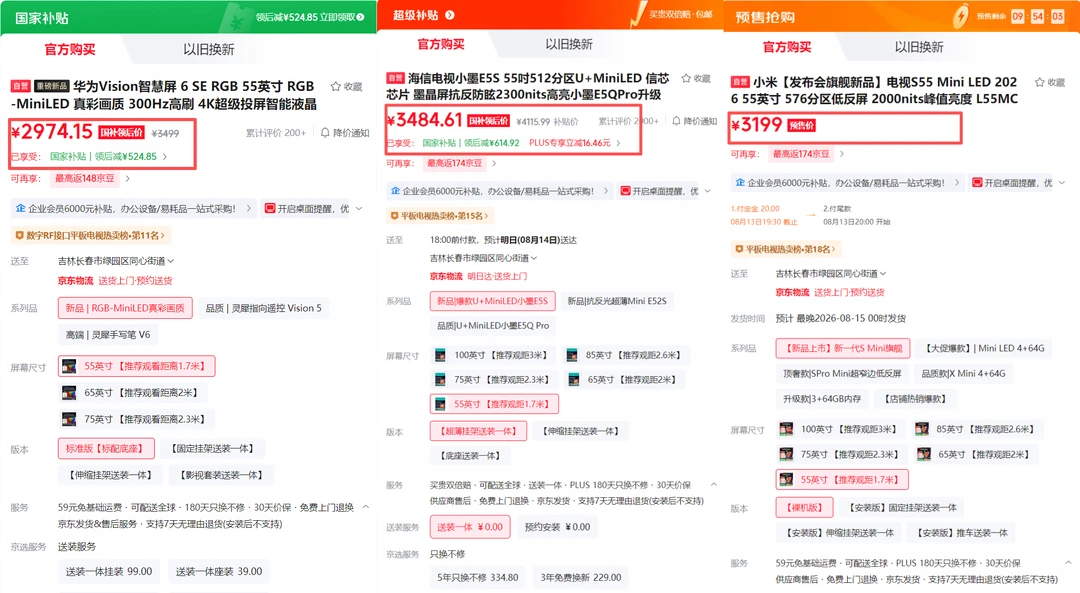Collapse Hisense 服务 details with up arrow
Screen dimensions: 1080x593
pos(714,485)
